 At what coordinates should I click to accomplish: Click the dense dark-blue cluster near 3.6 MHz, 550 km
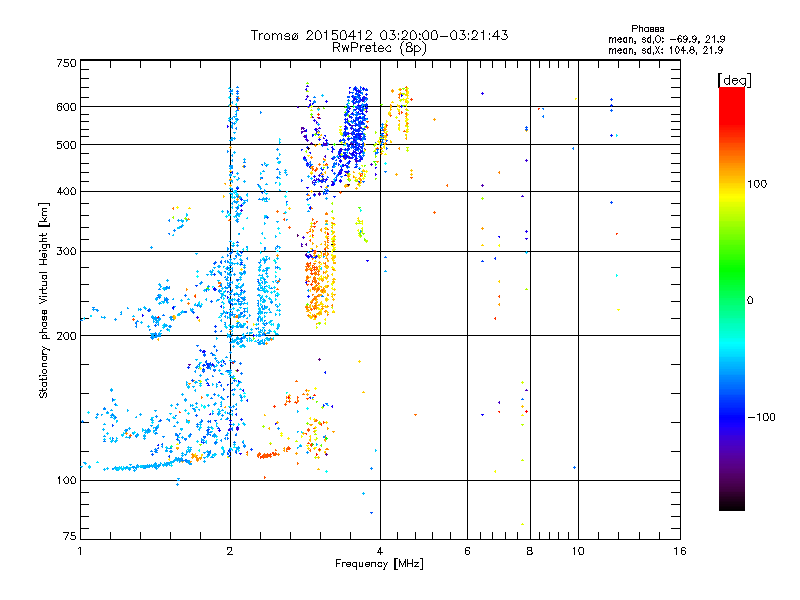(356, 125)
